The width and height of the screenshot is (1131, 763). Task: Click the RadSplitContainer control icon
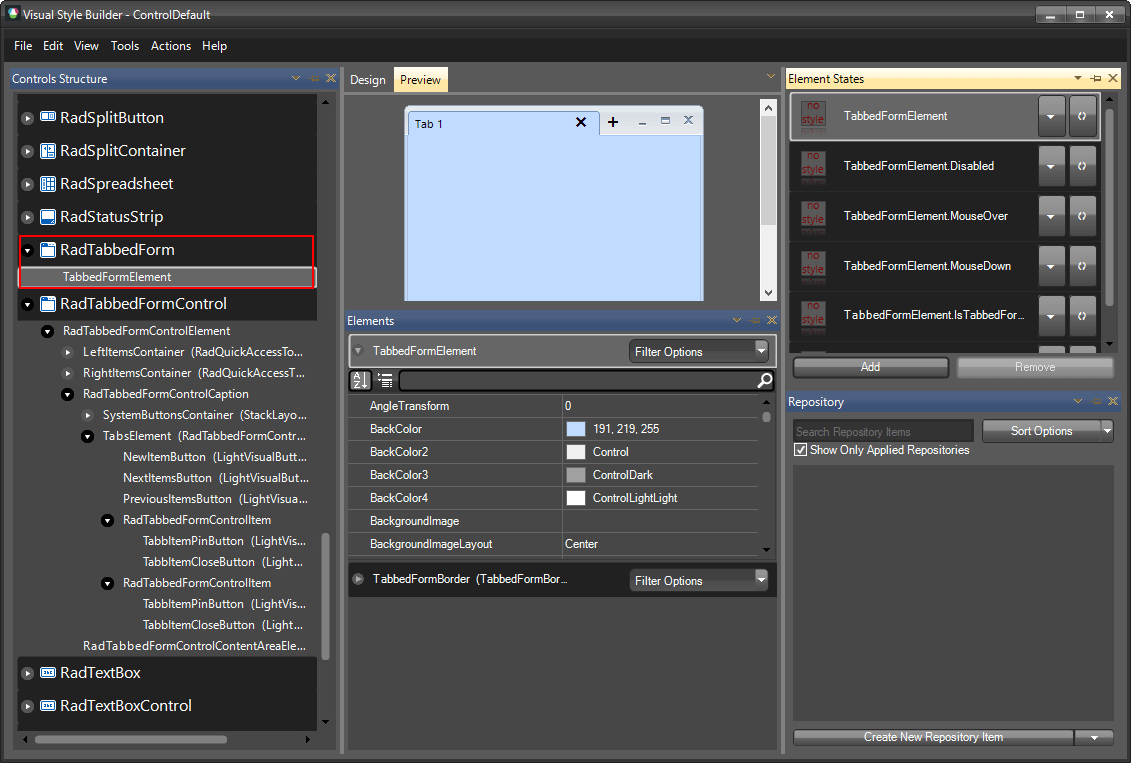click(x=48, y=151)
